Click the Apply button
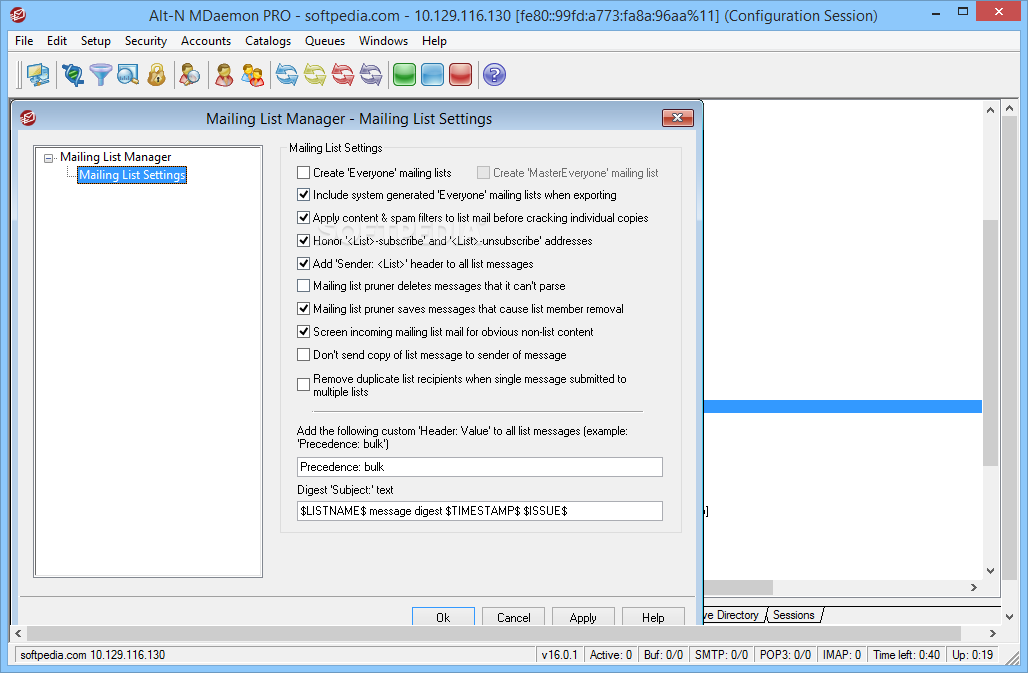The image size is (1028, 673). point(583,617)
